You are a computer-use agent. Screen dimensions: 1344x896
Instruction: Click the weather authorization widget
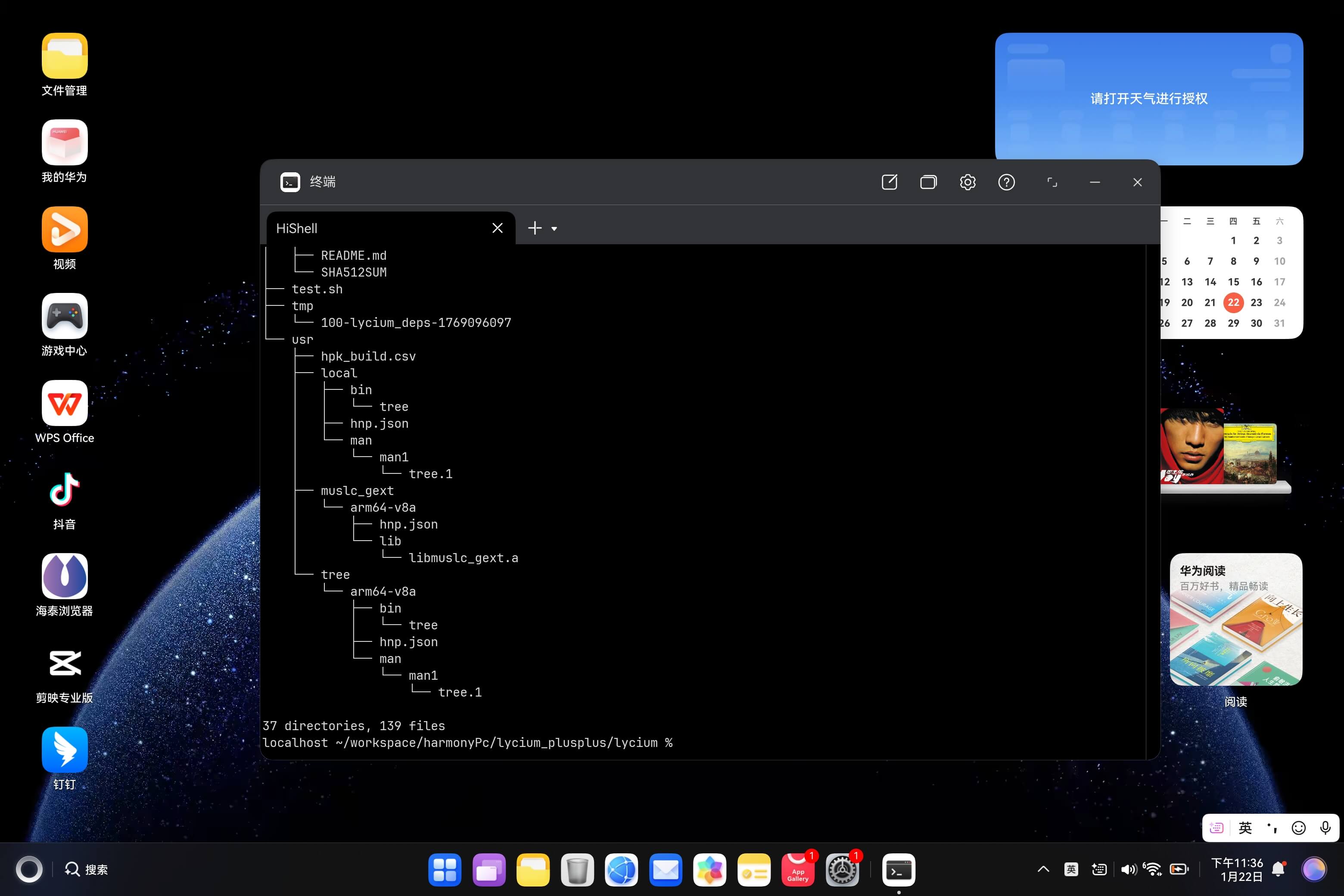click(x=1148, y=99)
